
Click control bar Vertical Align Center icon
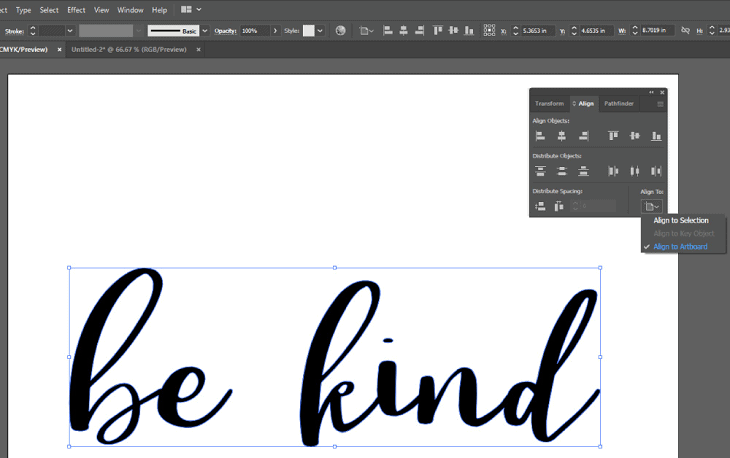point(453,31)
